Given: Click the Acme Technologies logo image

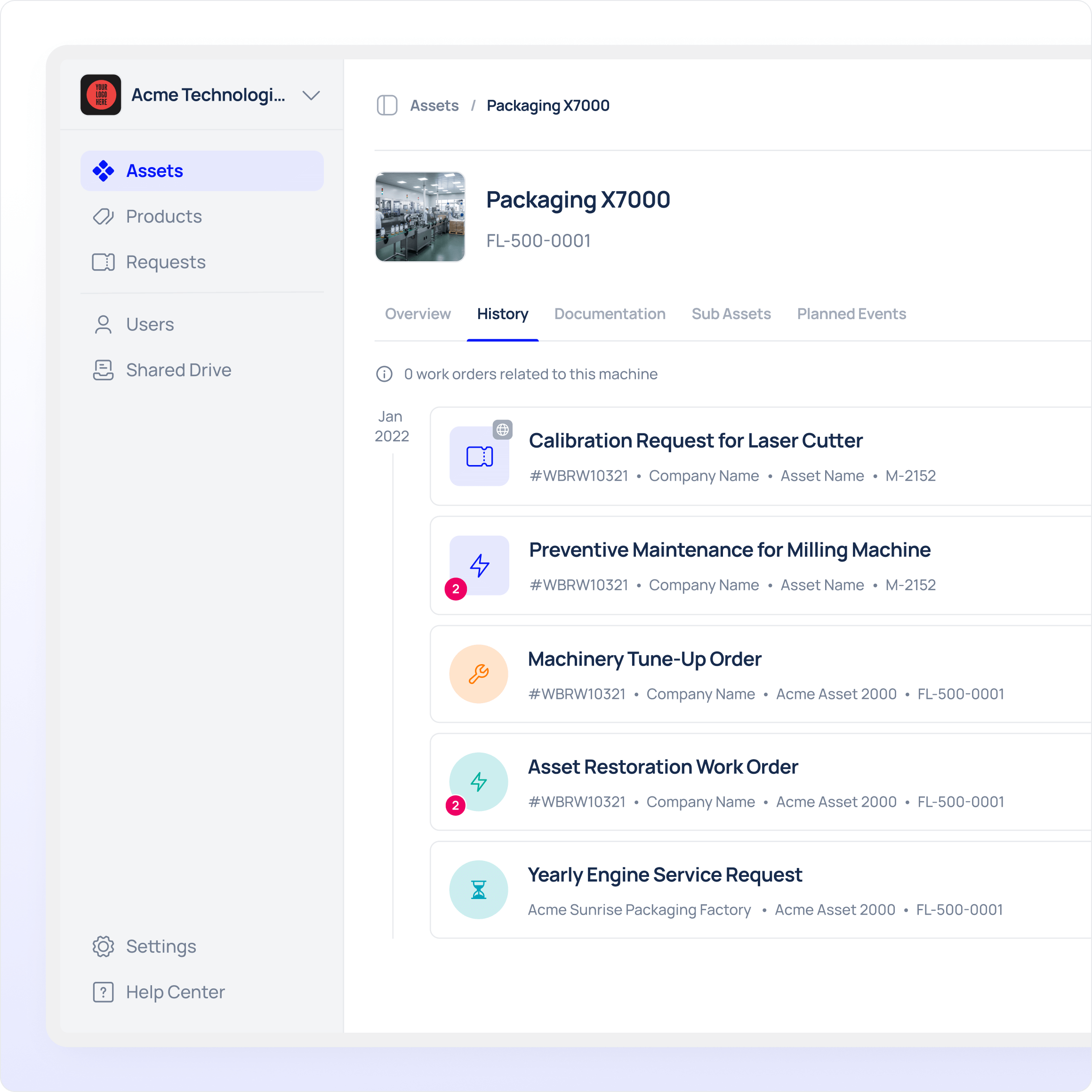Looking at the screenshot, I should pyautogui.click(x=101, y=95).
